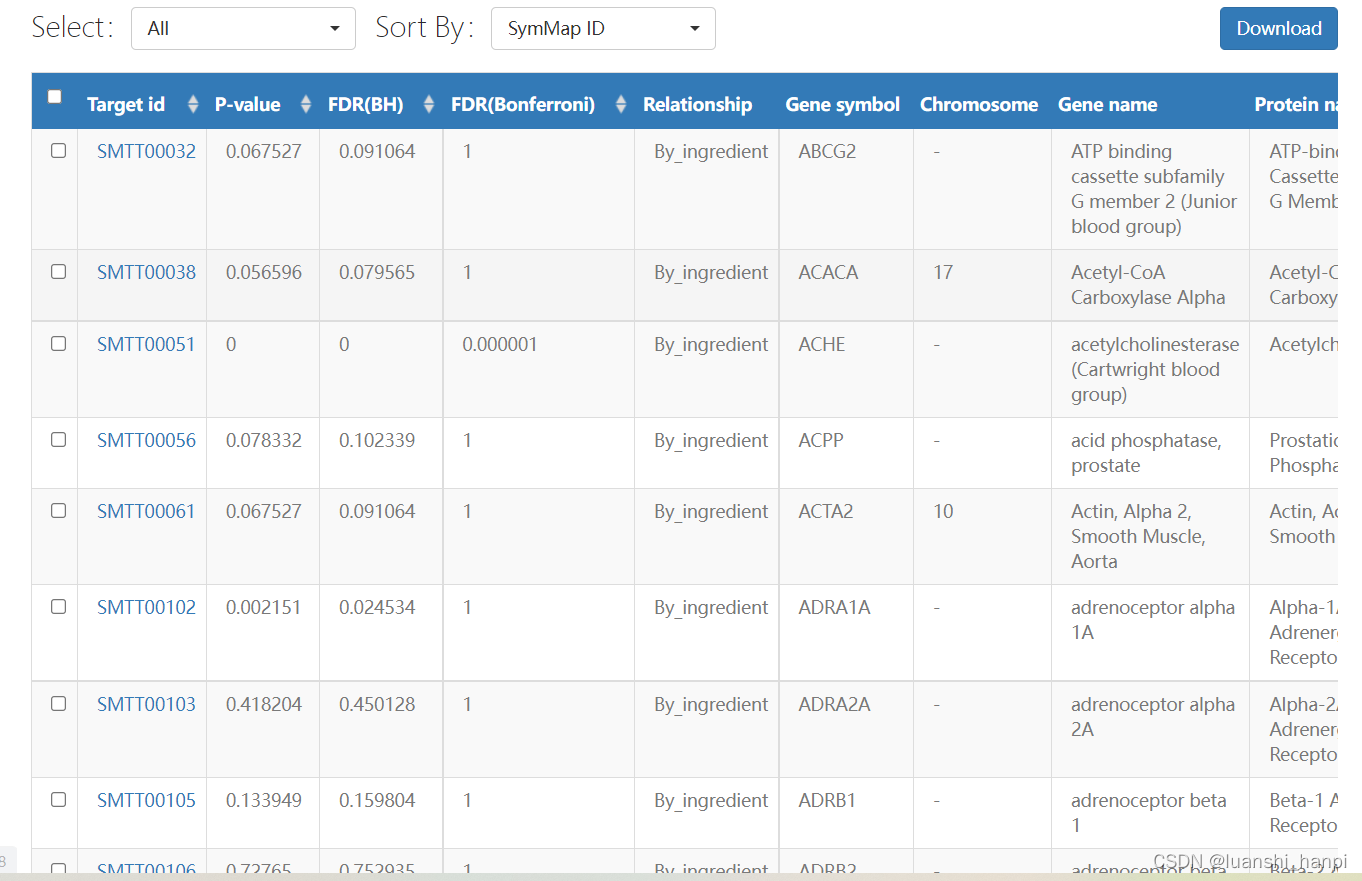Screen dimensions: 1362x881
Task: Open target link SMTT00105
Action: tap(146, 800)
